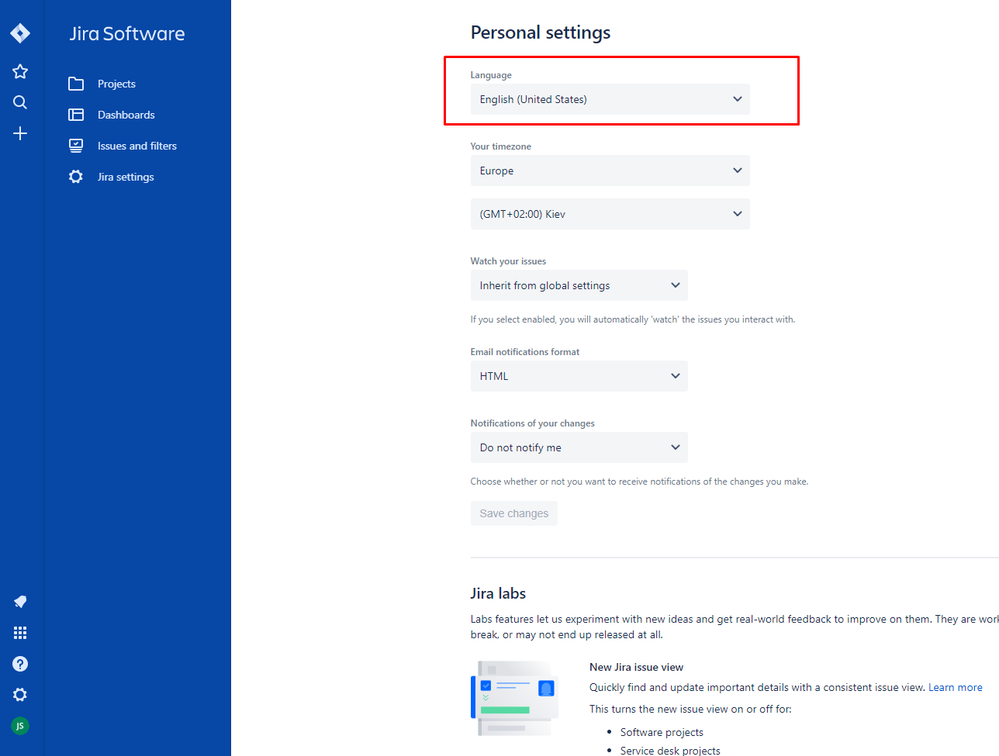This screenshot has height=756, width=999.
Task: Open the (GMT+02:00) Kiev dropdown
Action: click(x=610, y=214)
